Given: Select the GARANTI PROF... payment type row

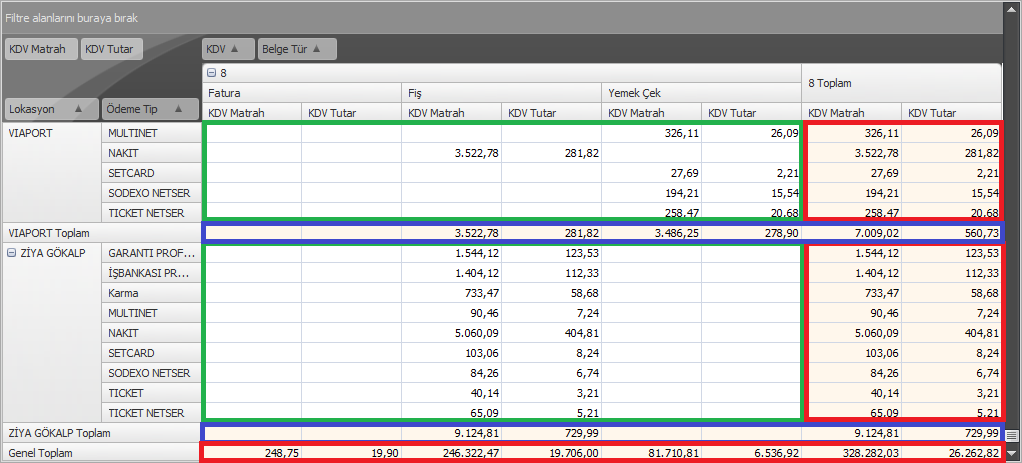Looking at the screenshot, I should [x=150, y=253].
